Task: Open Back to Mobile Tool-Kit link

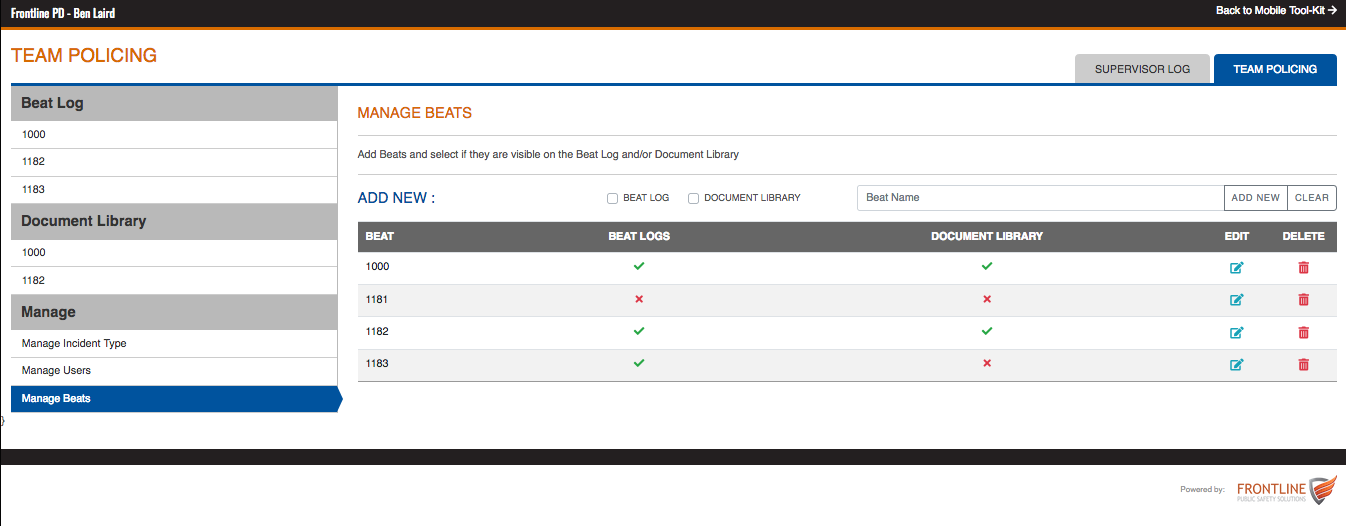Action: (1276, 10)
